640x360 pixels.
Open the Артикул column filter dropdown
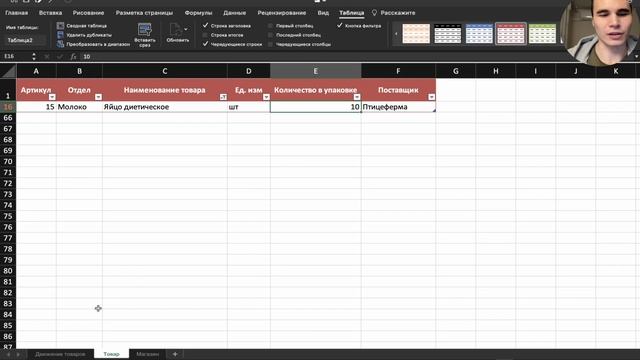click(52, 97)
